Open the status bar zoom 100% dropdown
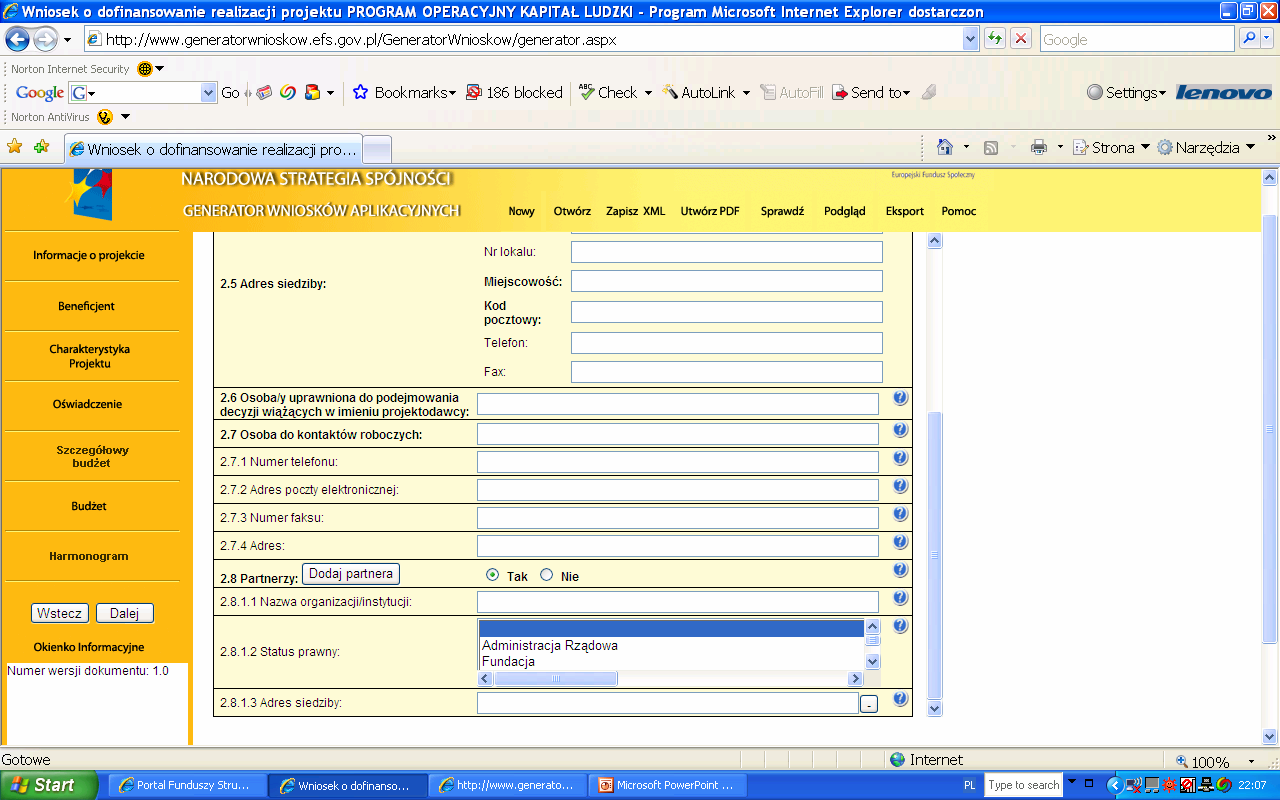 coord(1251,761)
